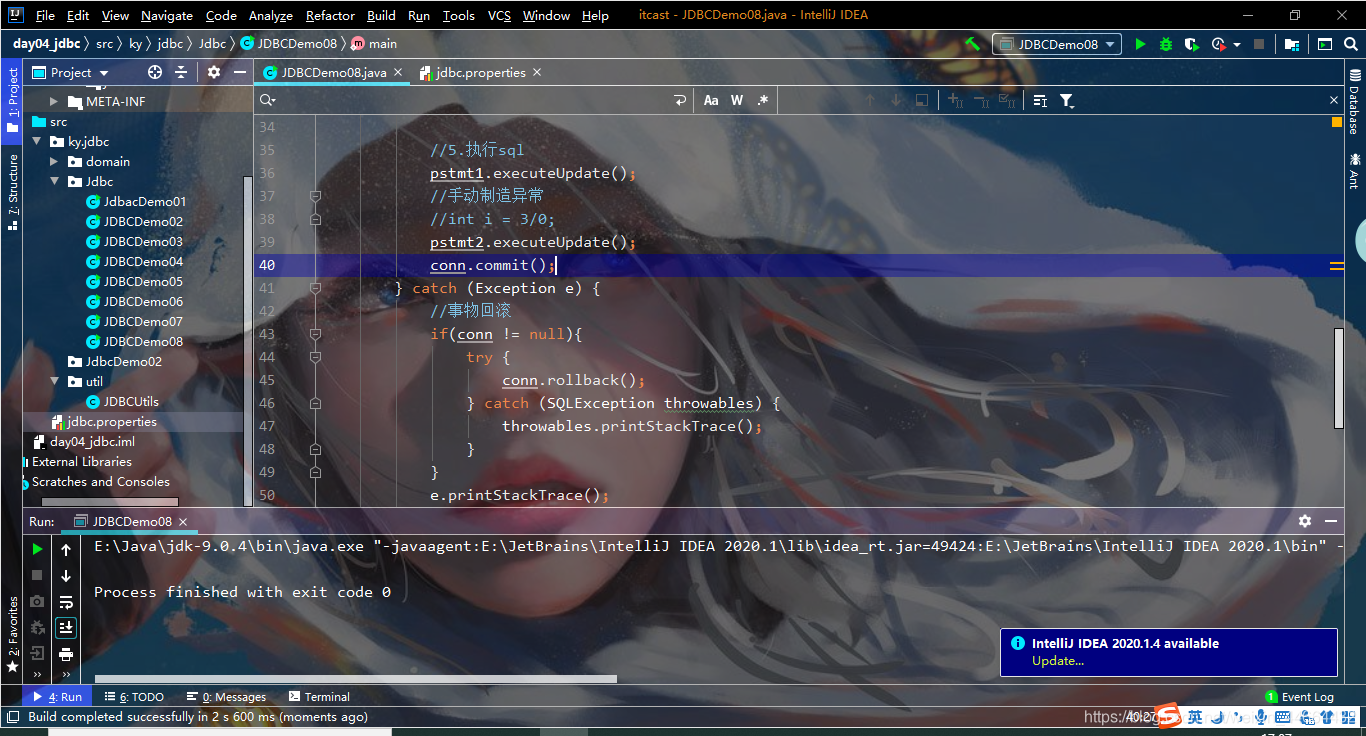
Task: Collapse the util package
Action: tap(54, 382)
